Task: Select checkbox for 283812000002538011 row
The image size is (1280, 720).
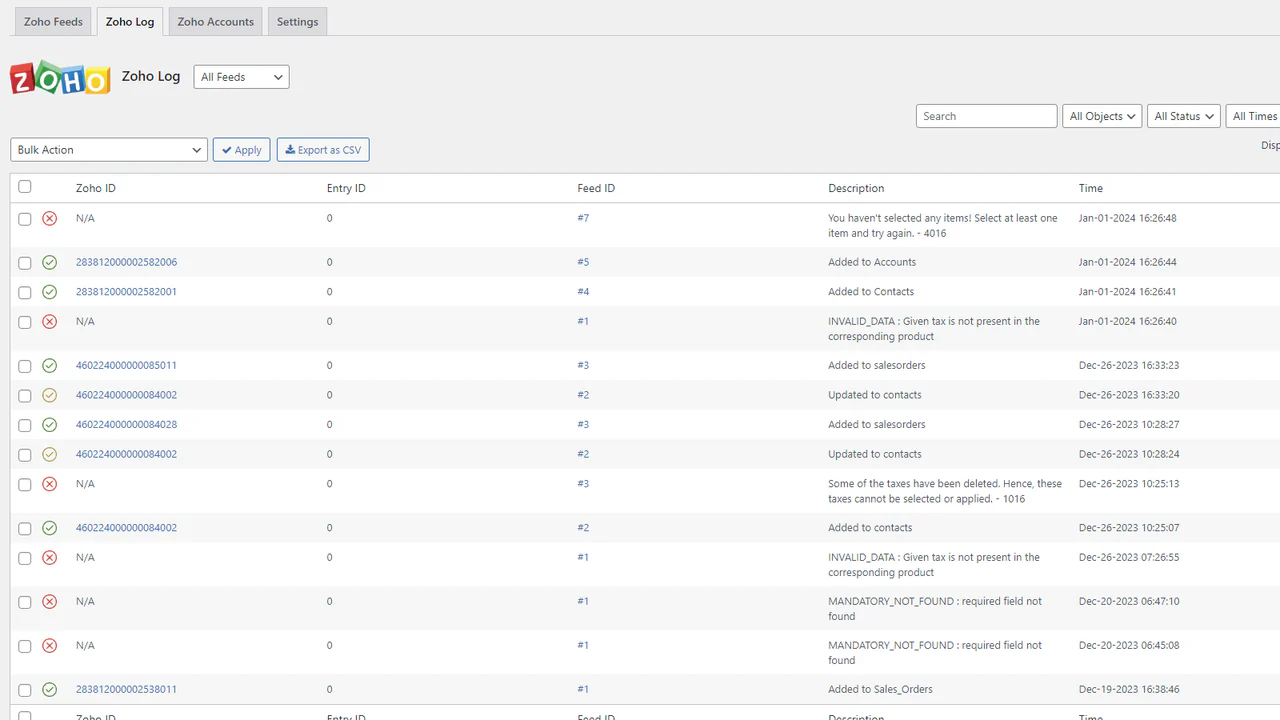Action: (x=25, y=690)
